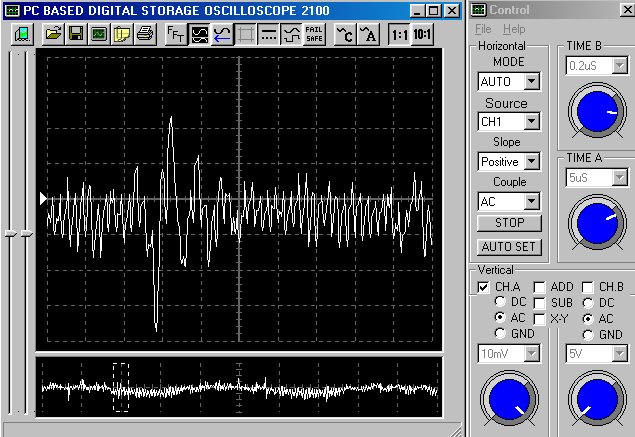Image resolution: width=635 pixels, height=437 pixels.
Task: Open the Slope dropdown showing Positive
Action: click(531, 161)
